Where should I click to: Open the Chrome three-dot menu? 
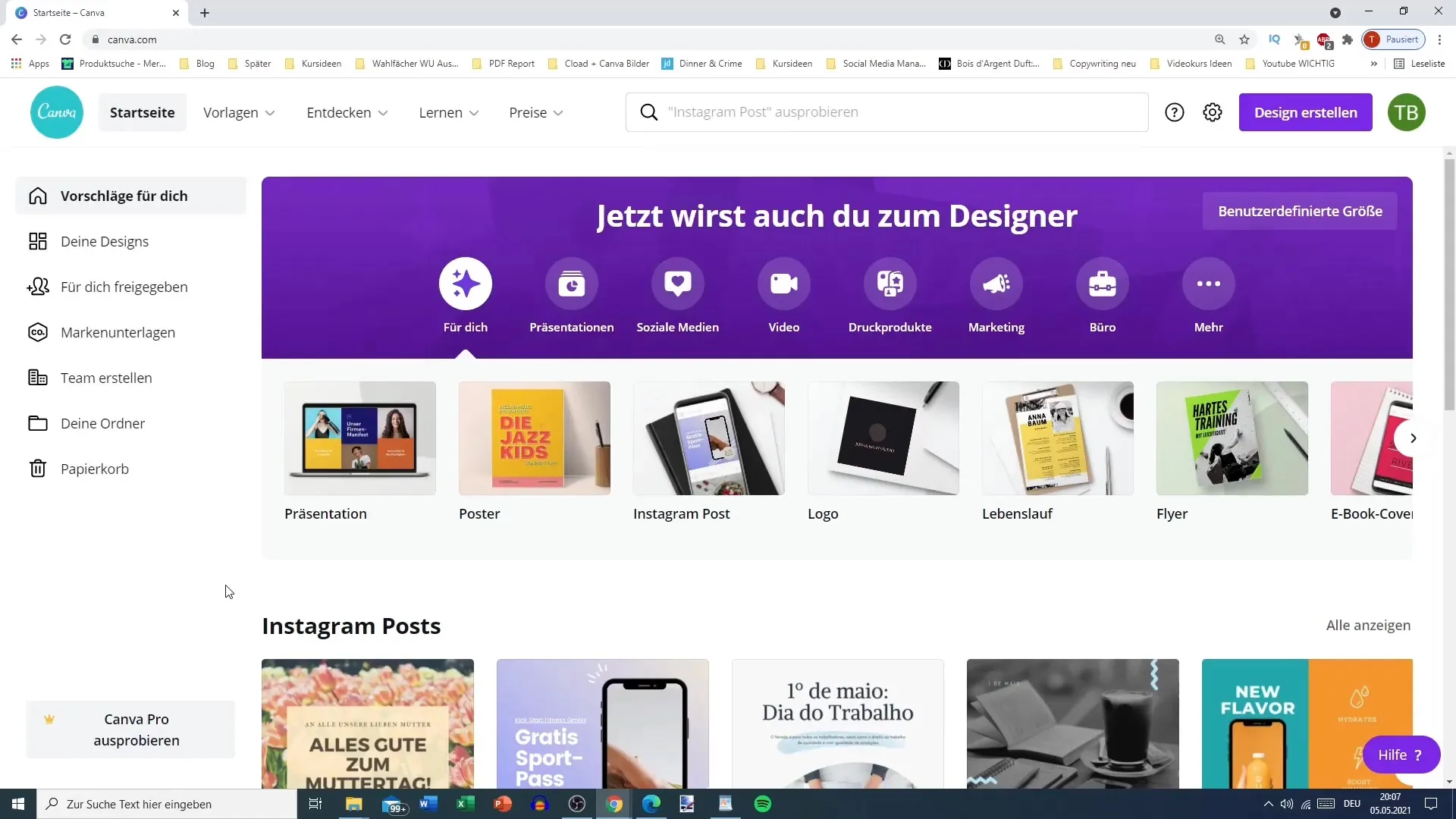(x=1439, y=39)
